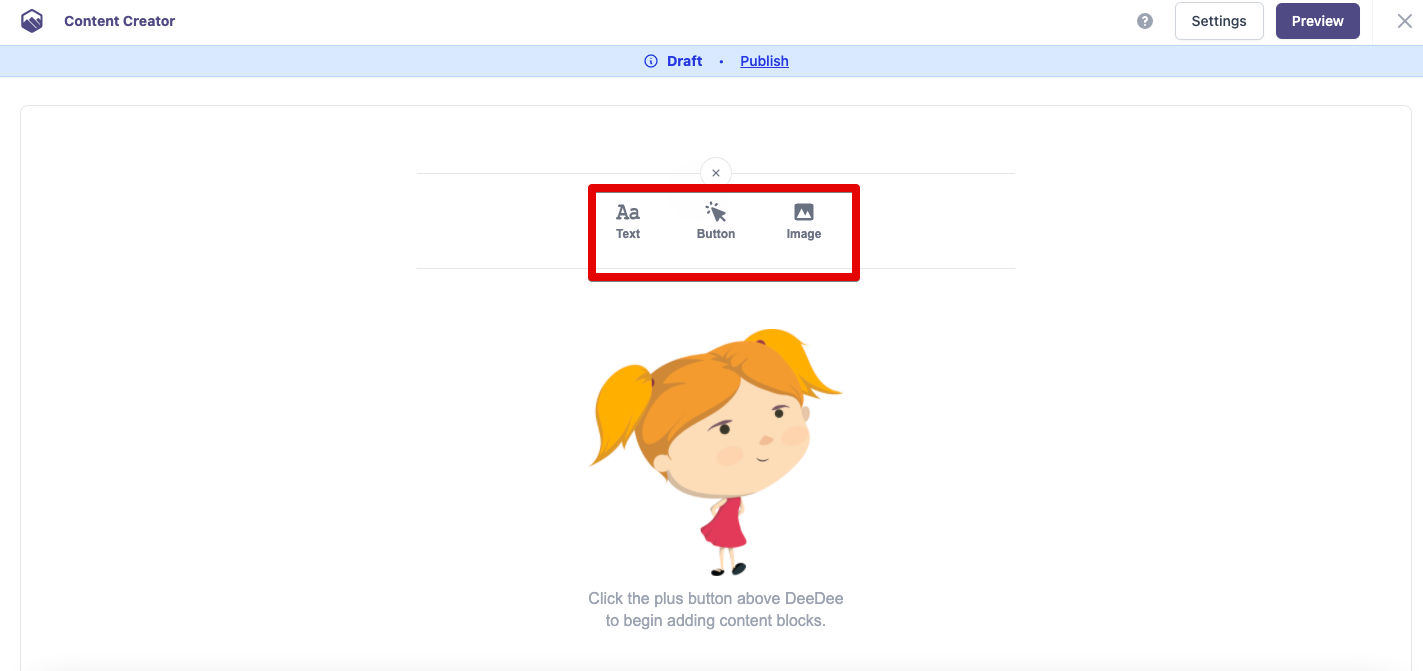Click the info icon beside Draft
This screenshot has width=1423, height=671.
(651, 61)
